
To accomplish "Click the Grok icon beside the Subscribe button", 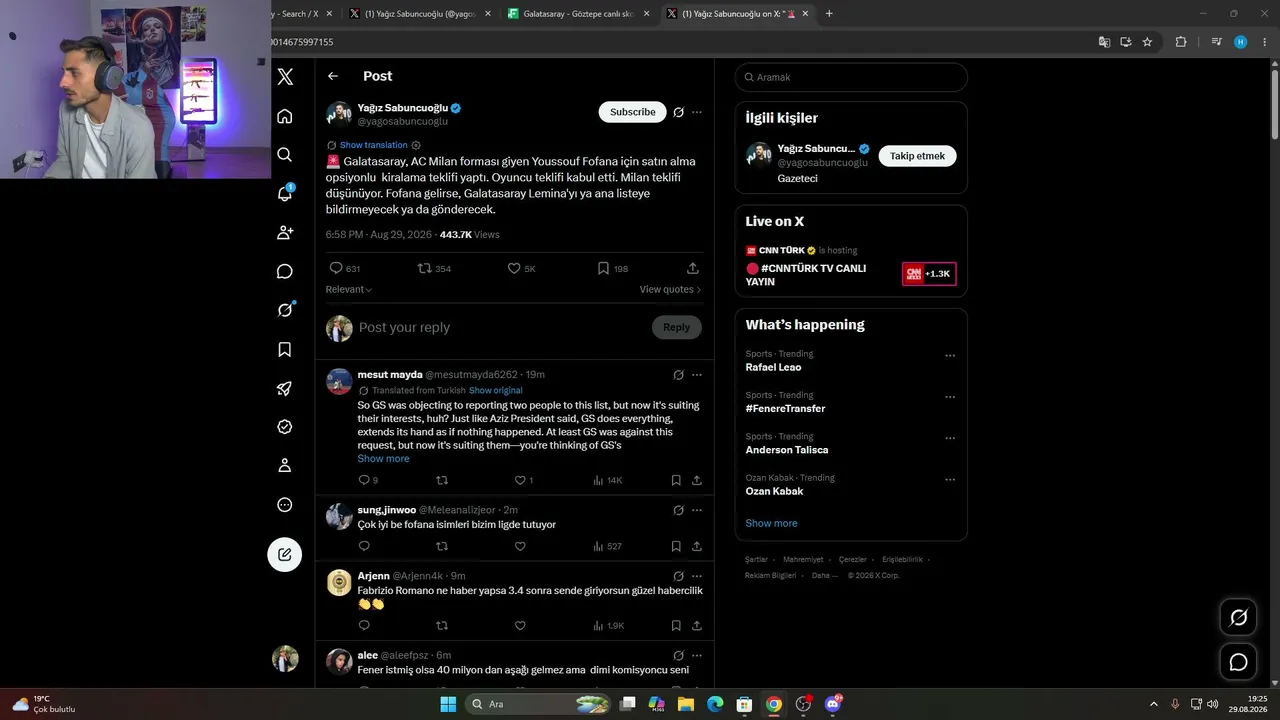I will click(678, 112).
